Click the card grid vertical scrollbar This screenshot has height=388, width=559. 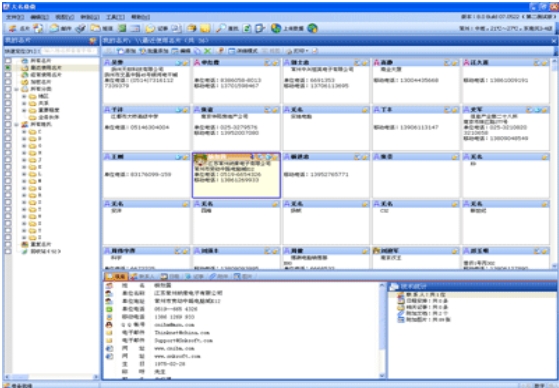[554, 163]
